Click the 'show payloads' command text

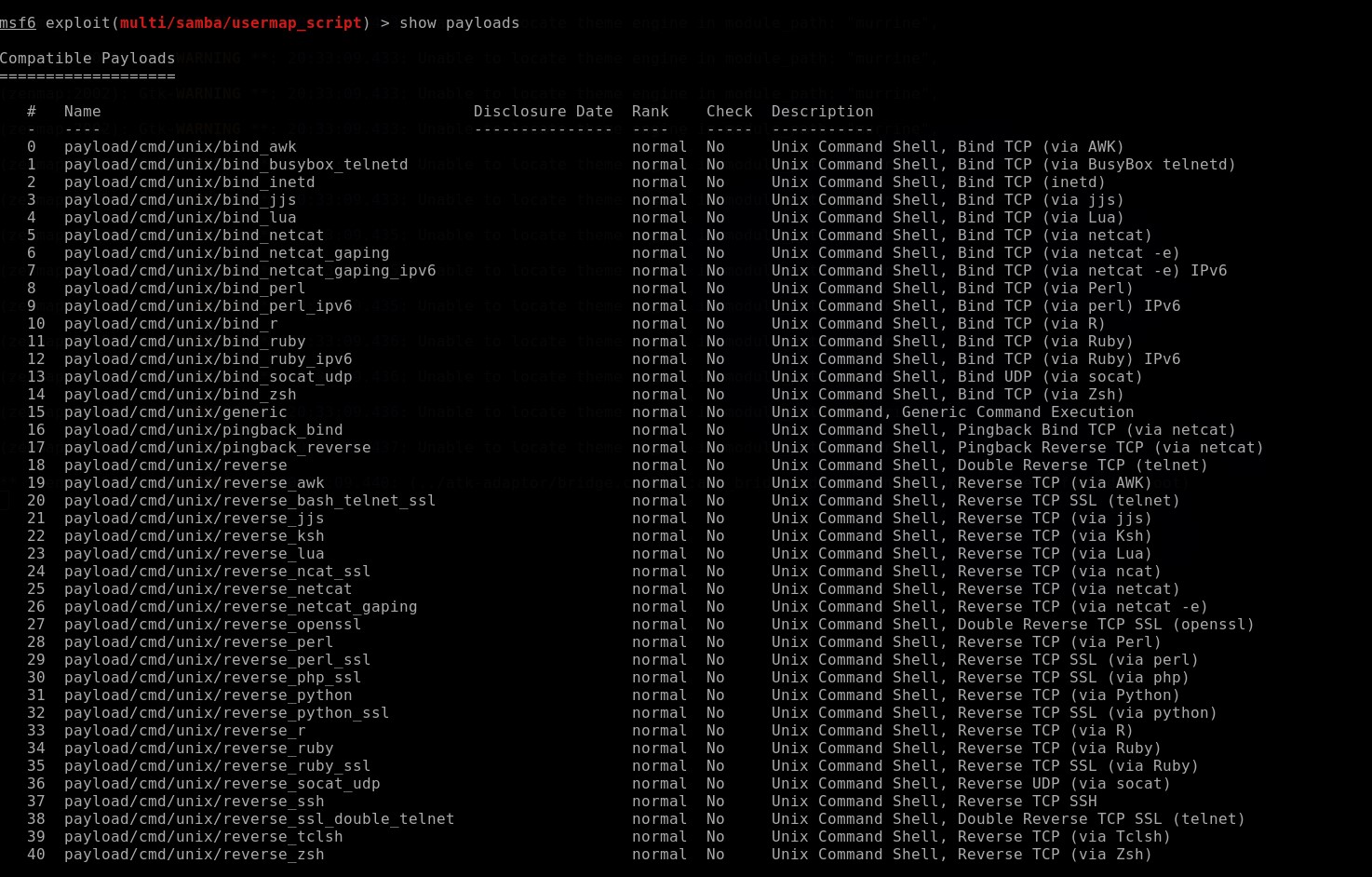459,23
